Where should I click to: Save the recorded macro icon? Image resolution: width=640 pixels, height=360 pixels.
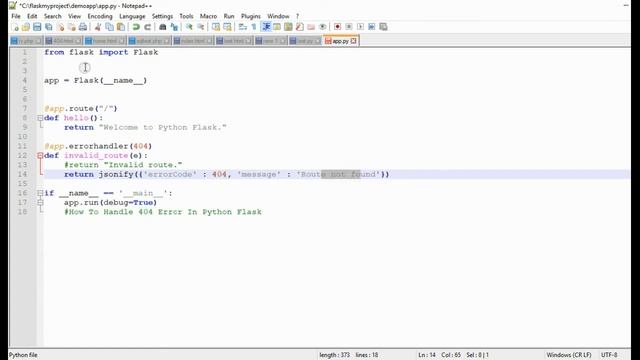(x=383, y=27)
